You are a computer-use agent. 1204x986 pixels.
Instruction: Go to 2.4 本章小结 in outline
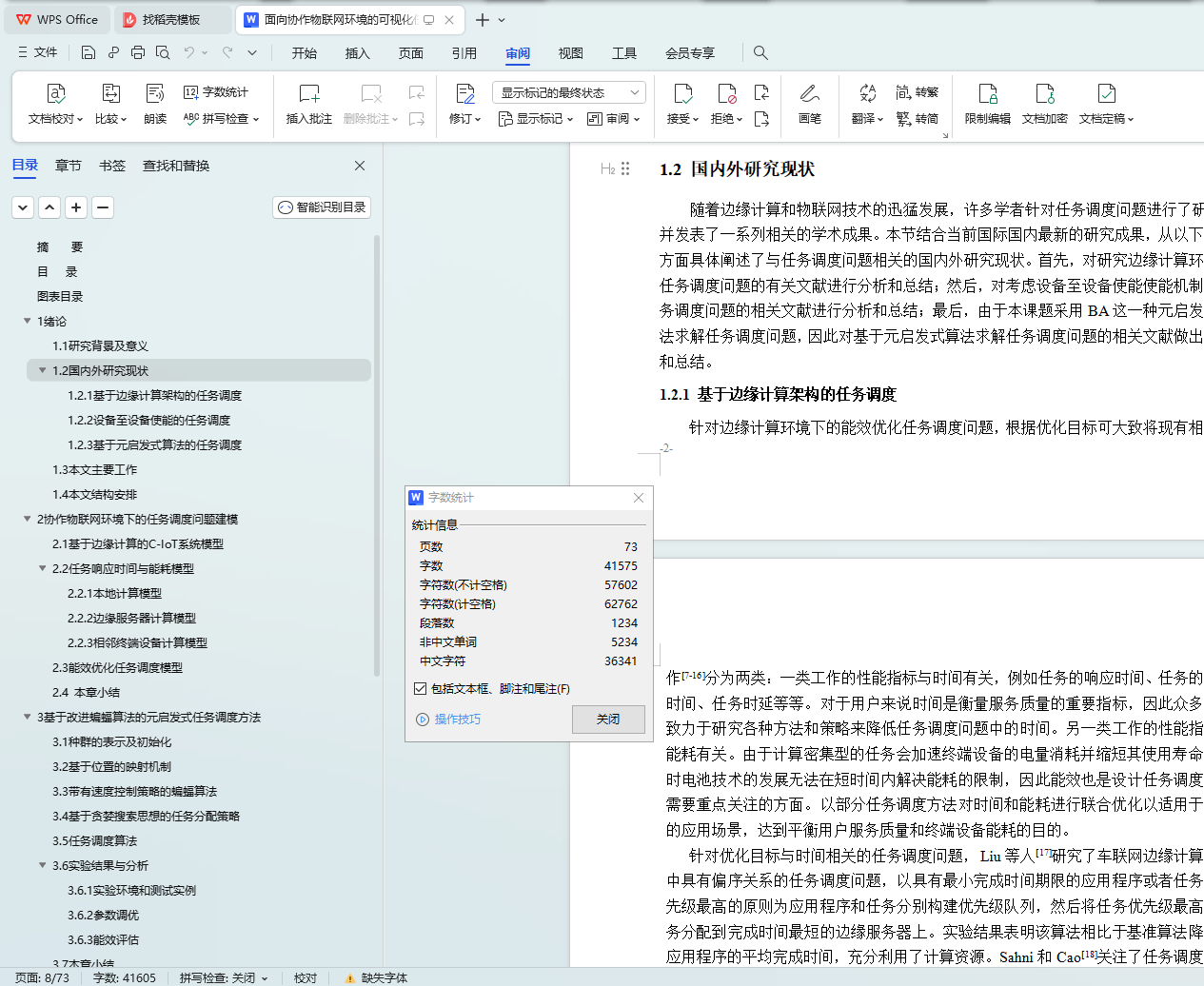point(86,692)
